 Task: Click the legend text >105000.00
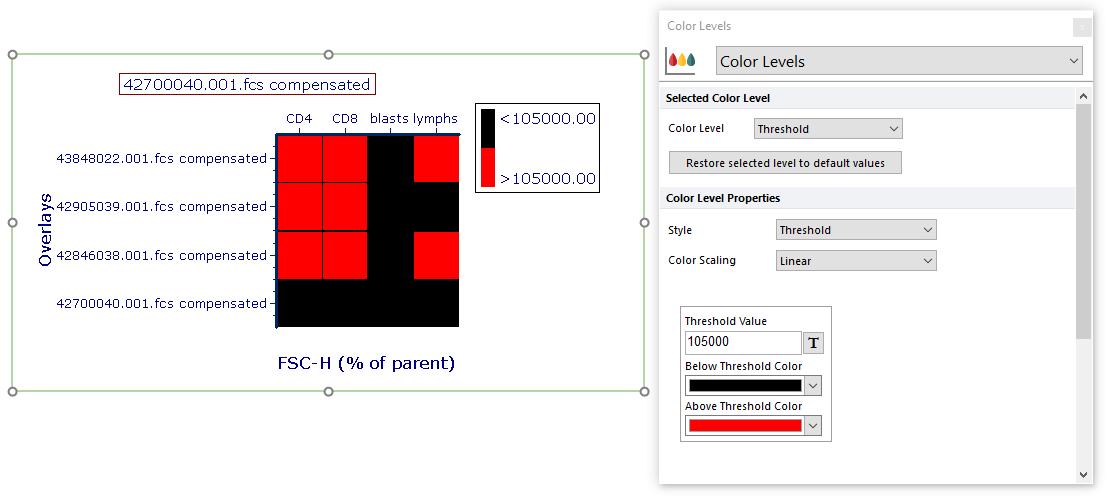coord(548,178)
